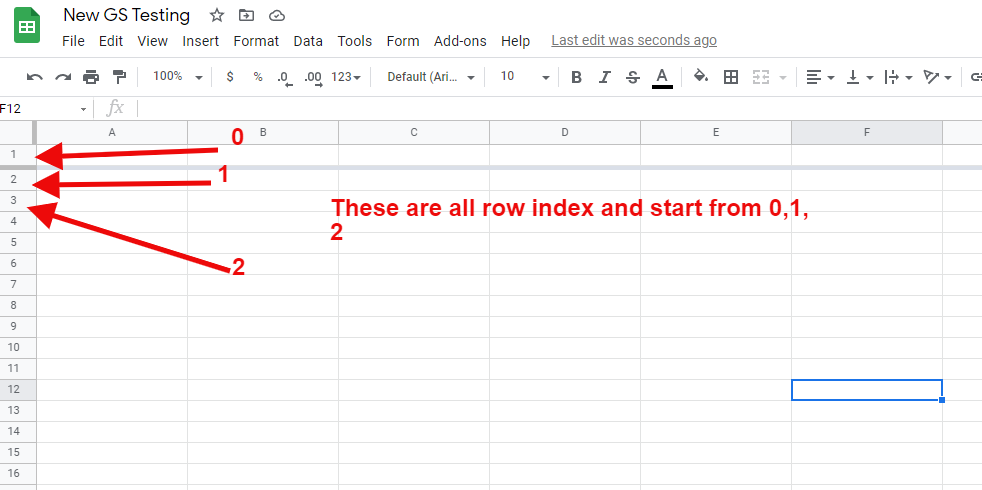The width and height of the screenshot is (982, 490).
Task: Open the Form menu
Action: (403, 41)
